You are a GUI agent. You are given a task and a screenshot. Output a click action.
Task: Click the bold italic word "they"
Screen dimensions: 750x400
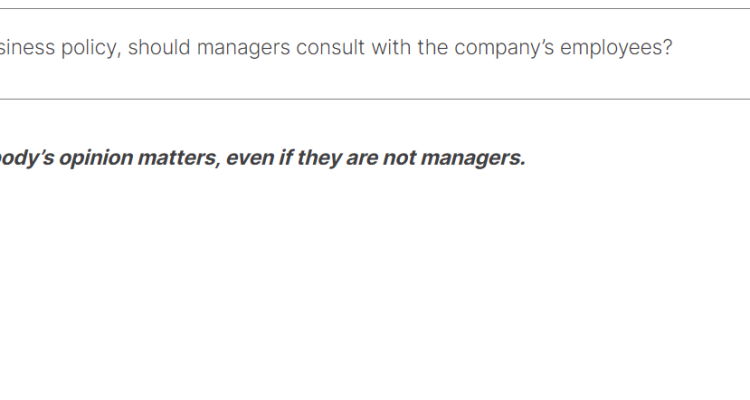coord(319,158)
